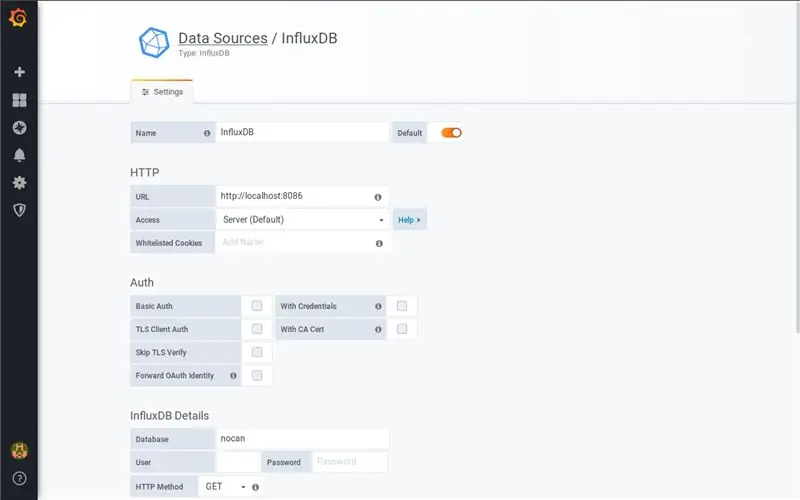Open the Data Sources breadcrumb link
Viewport: 800px width, 500px height.
(x=223, y=38)
